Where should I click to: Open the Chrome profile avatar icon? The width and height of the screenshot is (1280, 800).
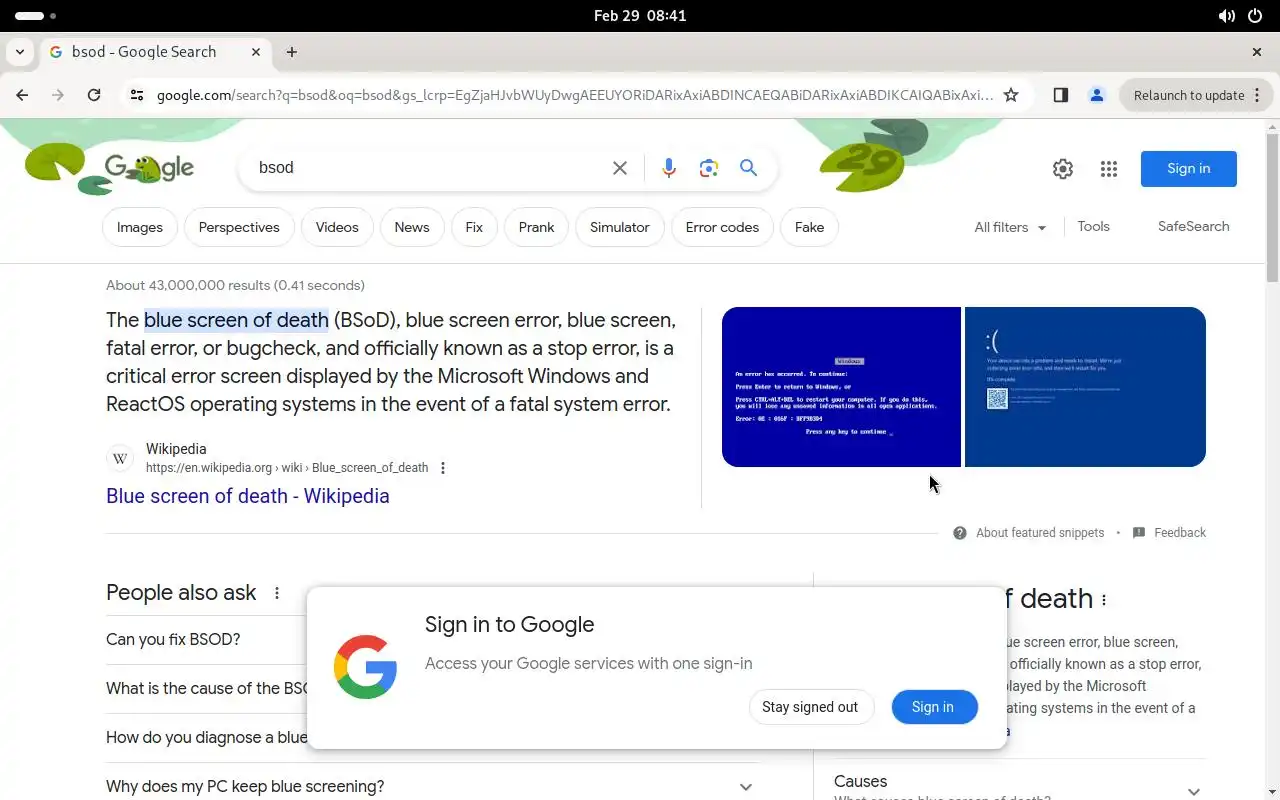coord(1097,95)
